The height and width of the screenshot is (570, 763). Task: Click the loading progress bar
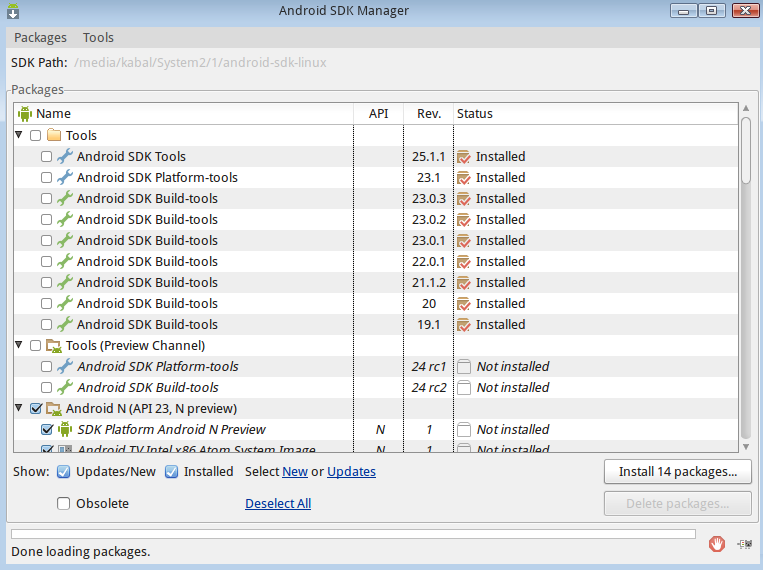pyautogui.click(x=353, y=534)
